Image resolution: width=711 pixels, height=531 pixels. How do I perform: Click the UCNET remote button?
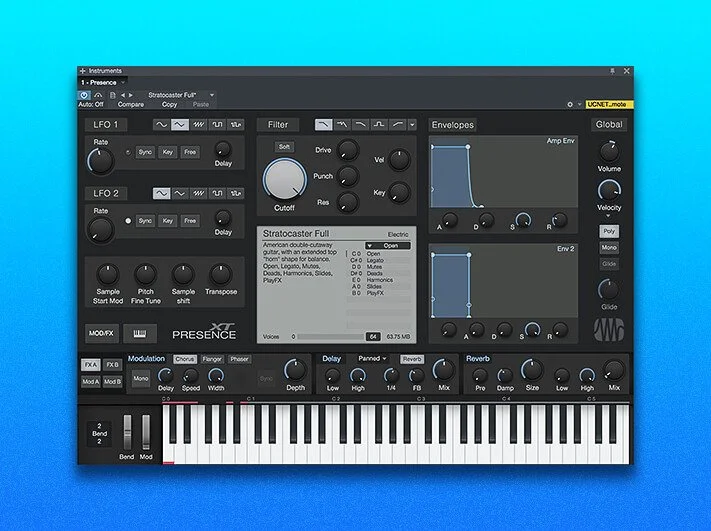coord(609,104)
